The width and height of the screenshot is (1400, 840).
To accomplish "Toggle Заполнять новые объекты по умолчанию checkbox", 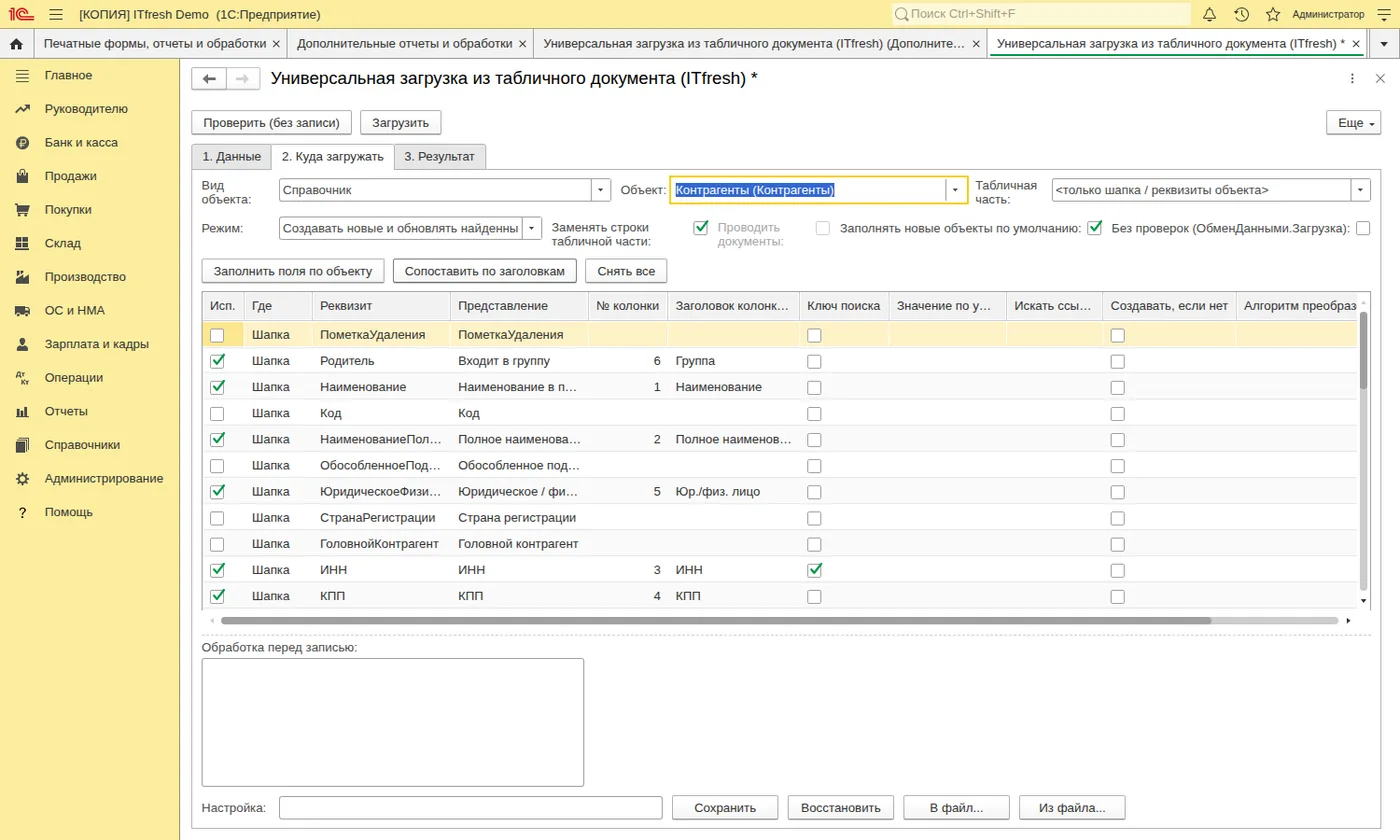I will point(1094,228).
